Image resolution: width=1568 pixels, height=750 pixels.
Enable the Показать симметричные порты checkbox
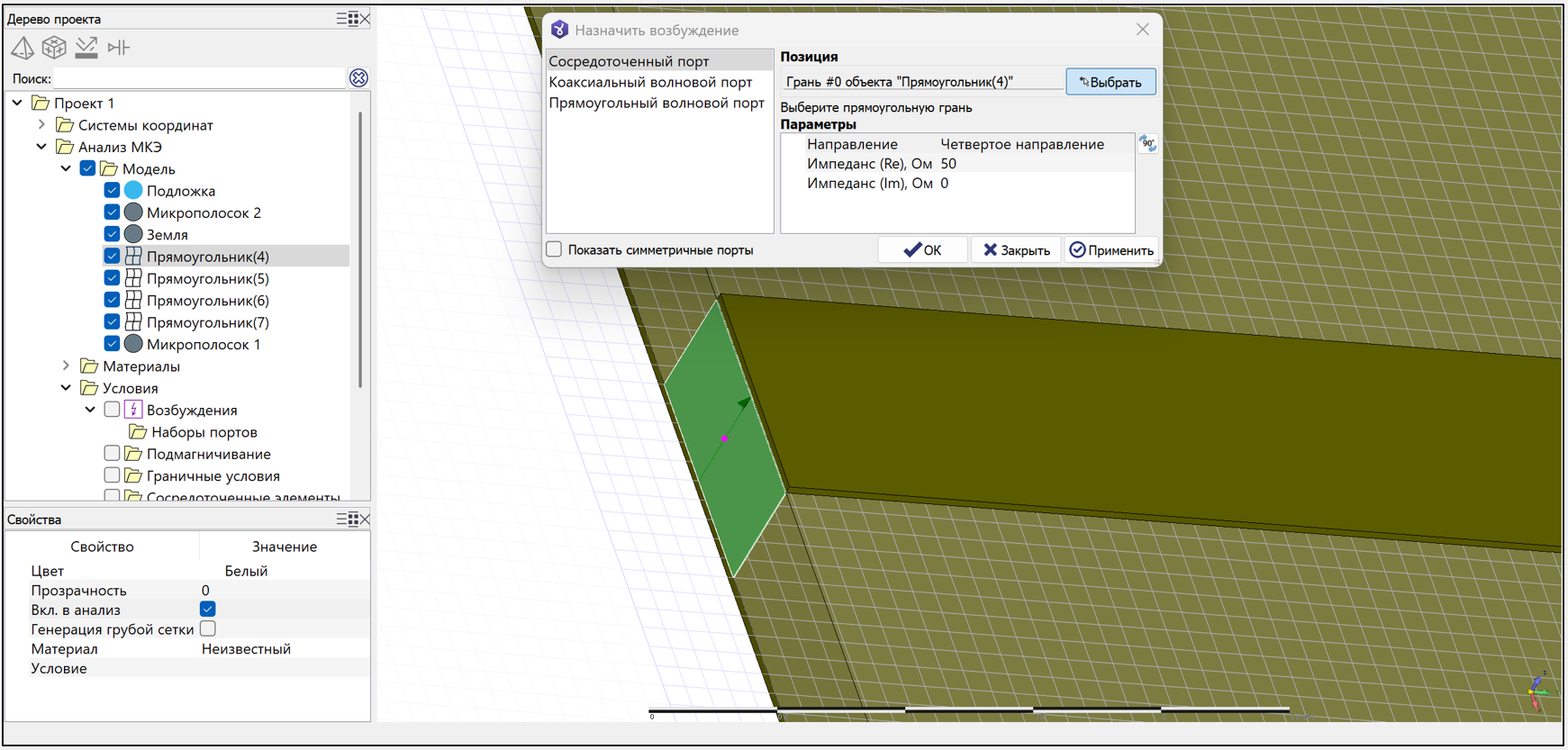pos(555,250)
